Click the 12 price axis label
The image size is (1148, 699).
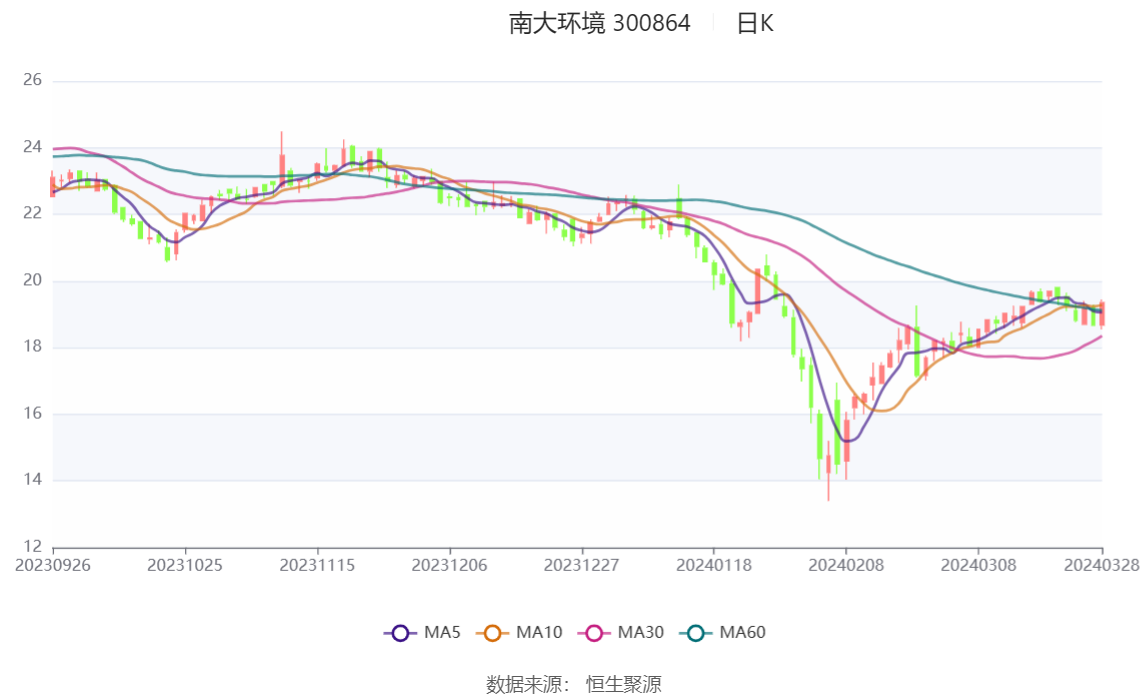[x=32, y=547]
